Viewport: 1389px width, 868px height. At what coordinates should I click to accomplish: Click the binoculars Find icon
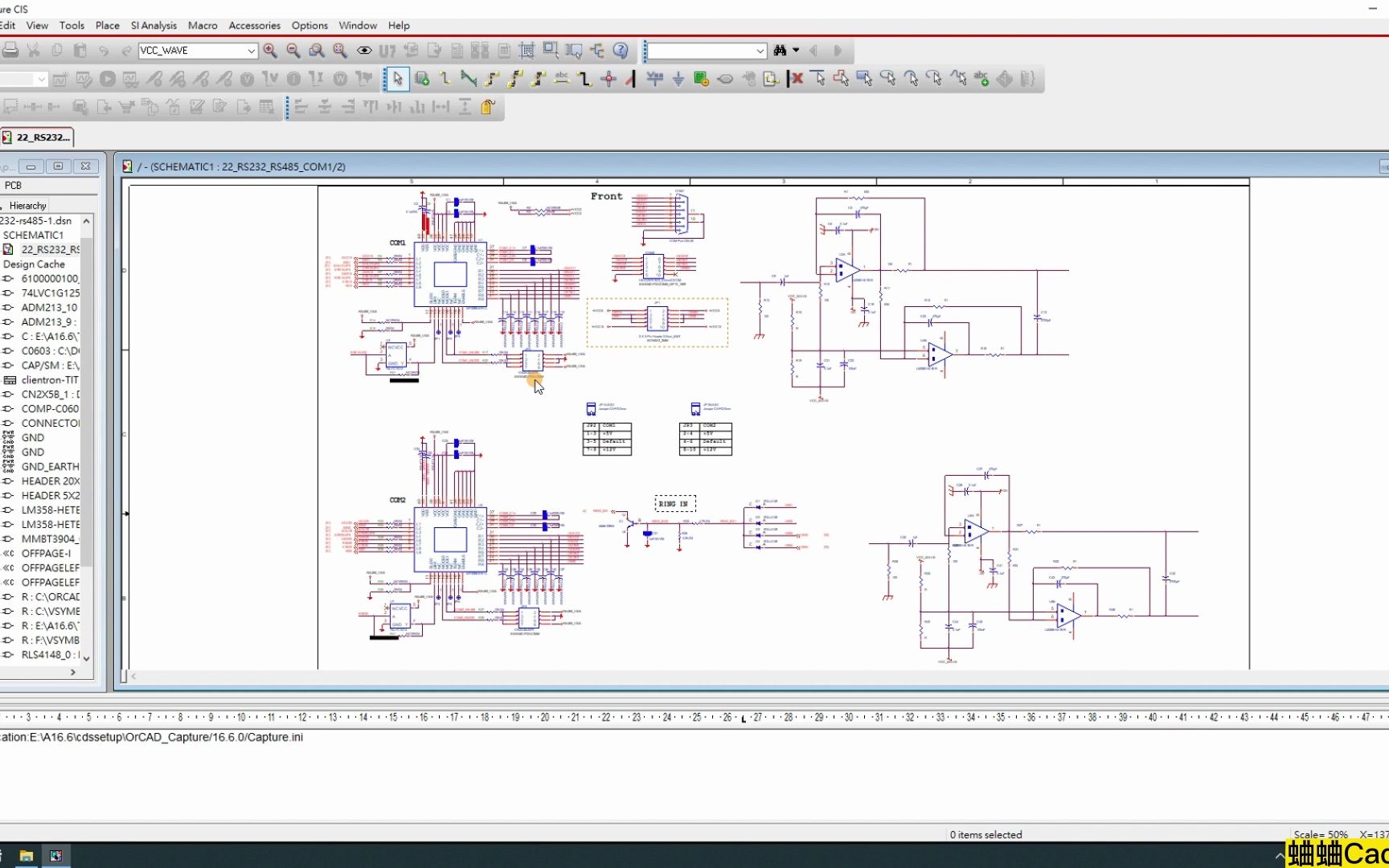[x=780, y=51]
